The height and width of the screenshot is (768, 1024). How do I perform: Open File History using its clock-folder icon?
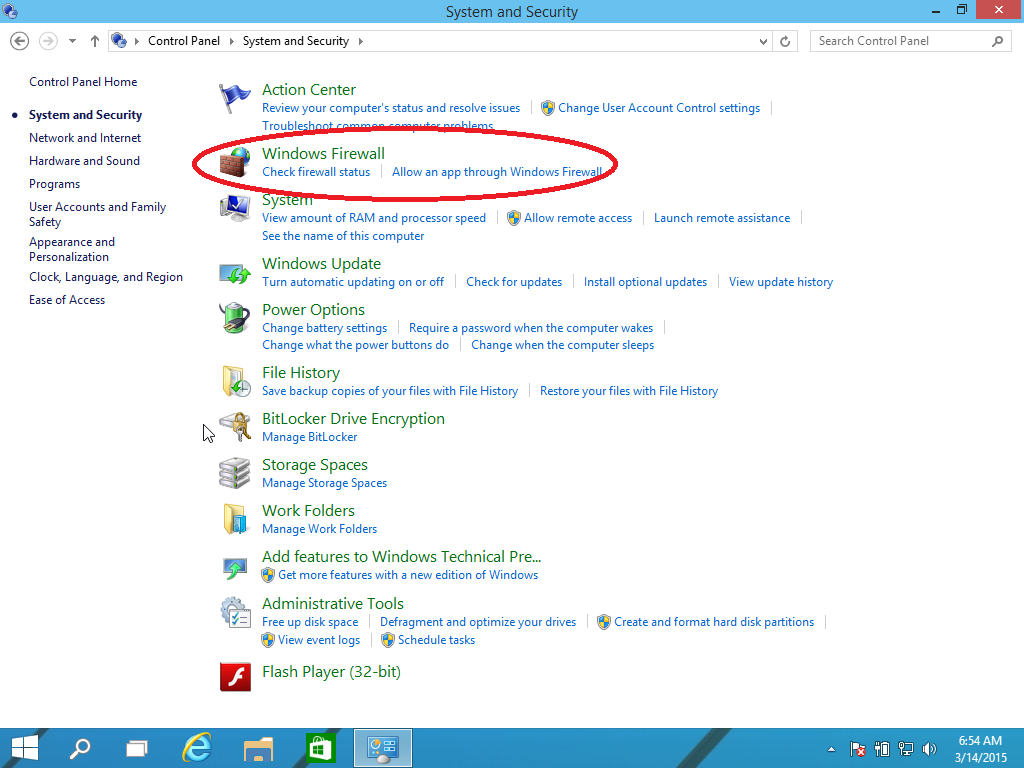point(234,380)
